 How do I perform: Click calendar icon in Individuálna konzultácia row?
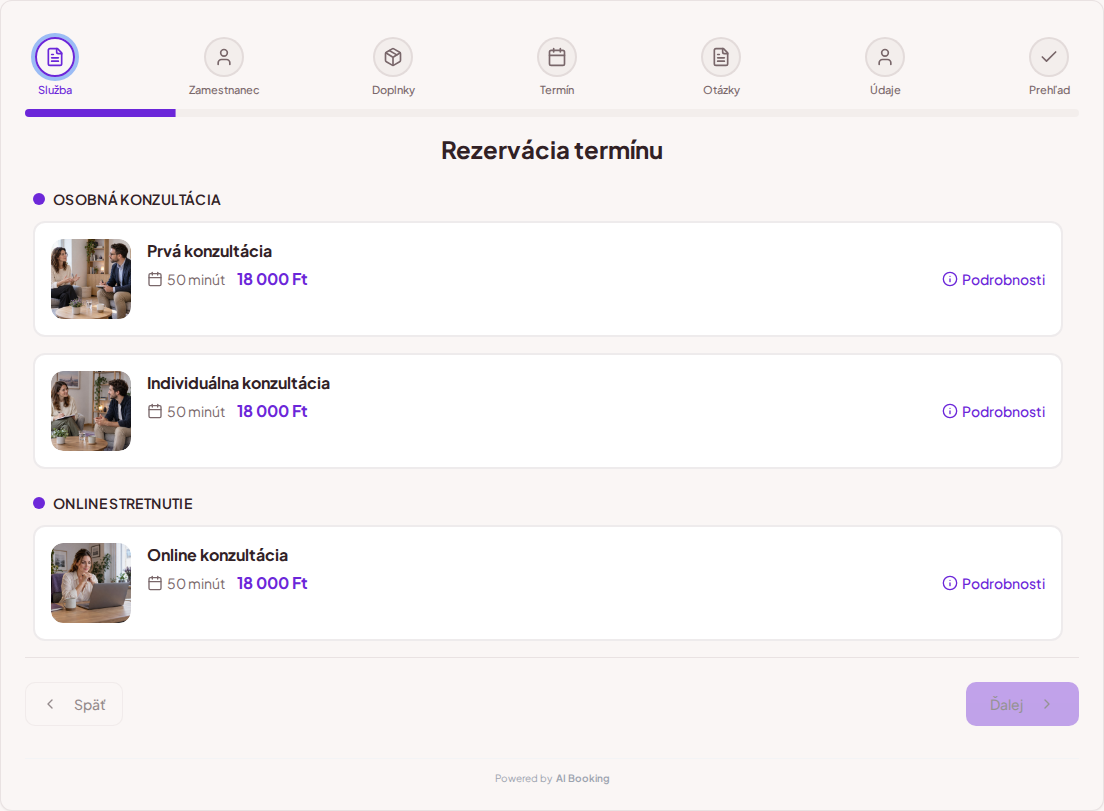(155, 411)
